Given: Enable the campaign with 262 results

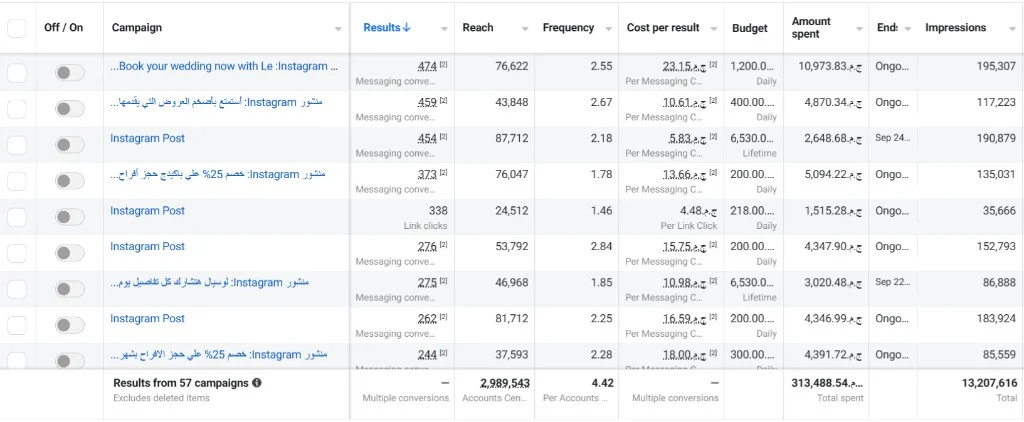Looking at the screenshot, I should coord(69,325).
